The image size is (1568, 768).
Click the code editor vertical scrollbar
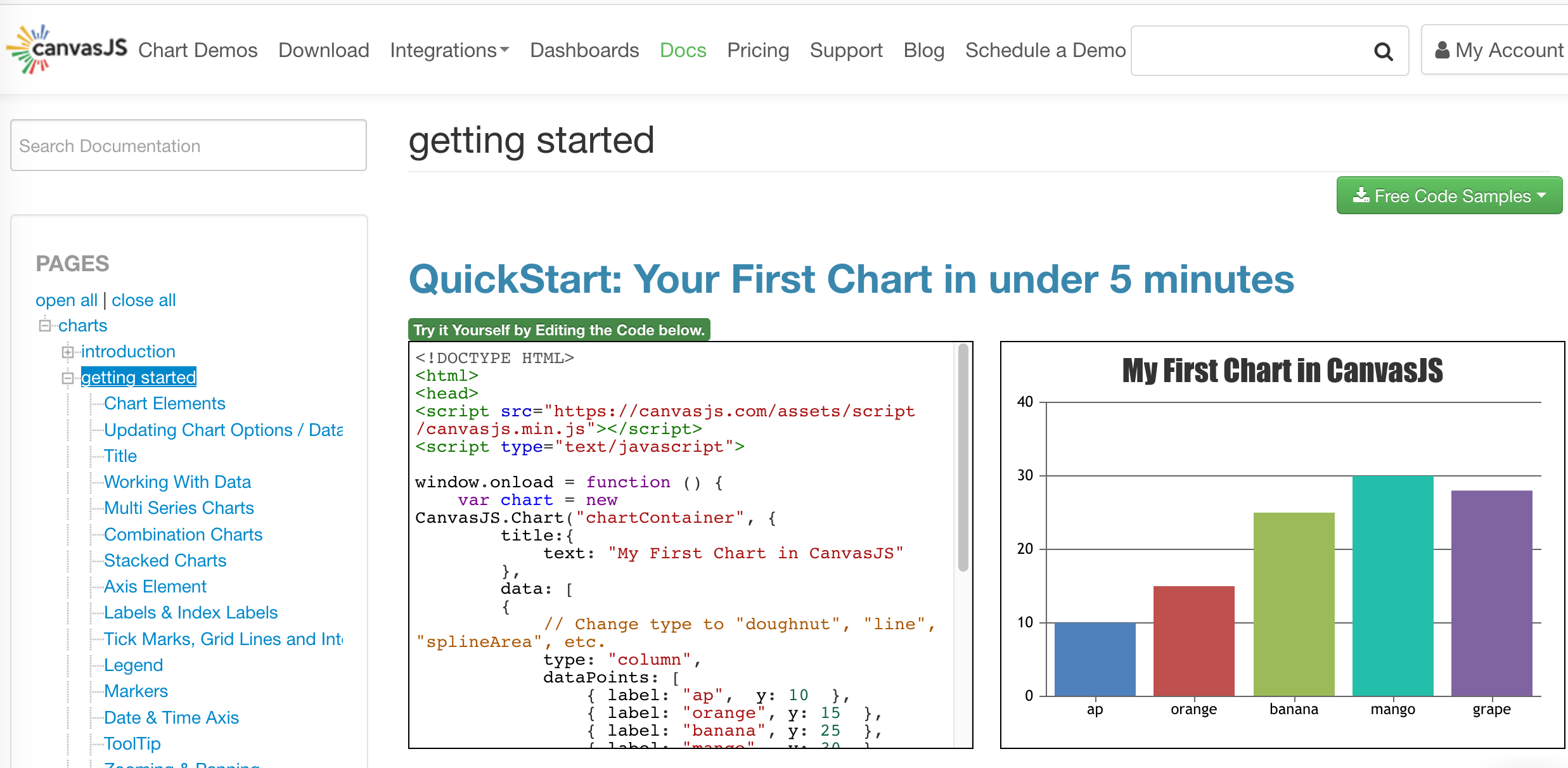(963, 456)
